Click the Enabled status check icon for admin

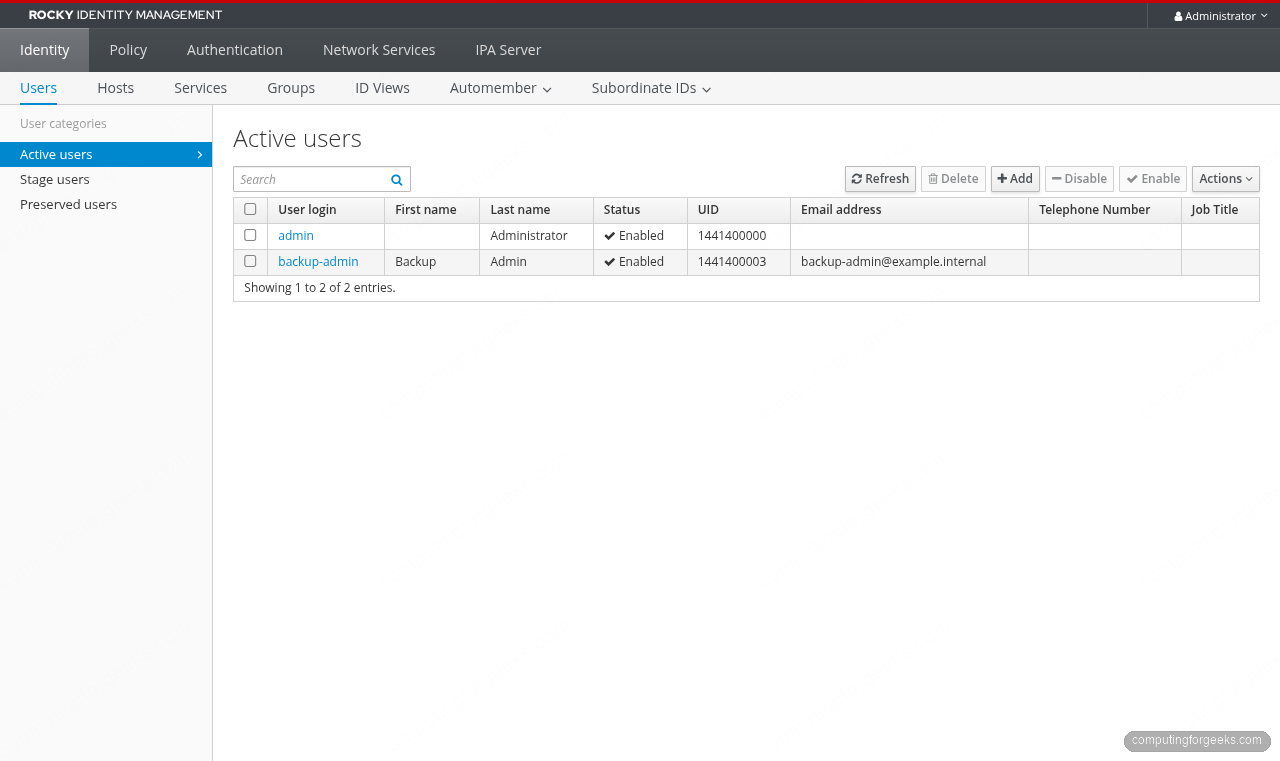point(610,235)
